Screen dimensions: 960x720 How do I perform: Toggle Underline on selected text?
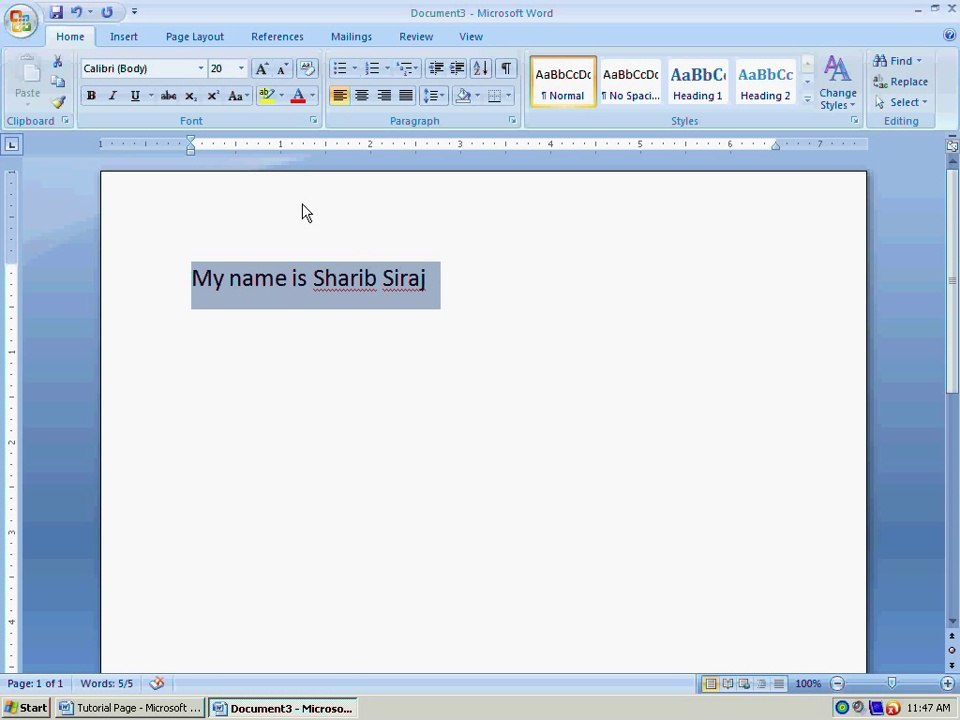(135, 96)
